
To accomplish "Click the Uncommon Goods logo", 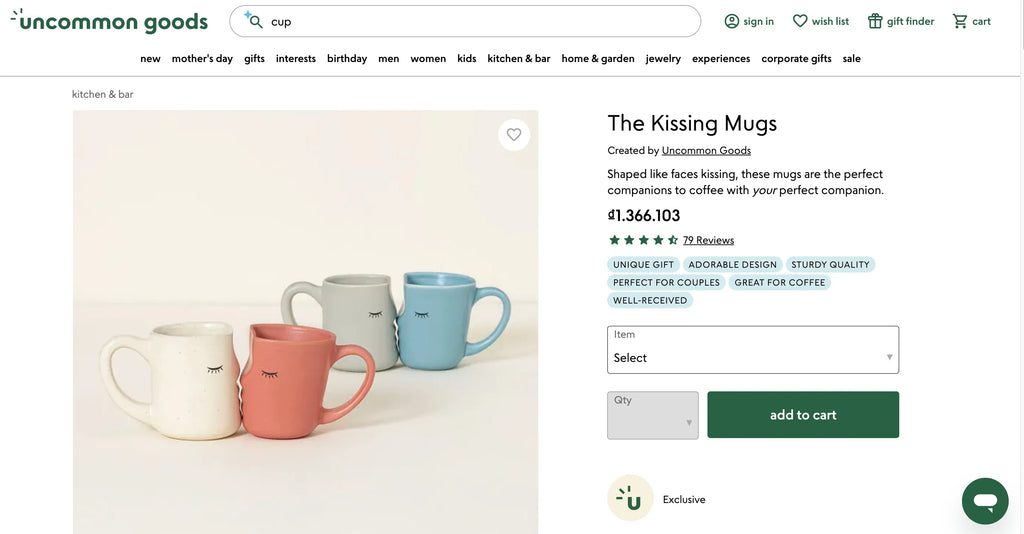I will (110, 21).
